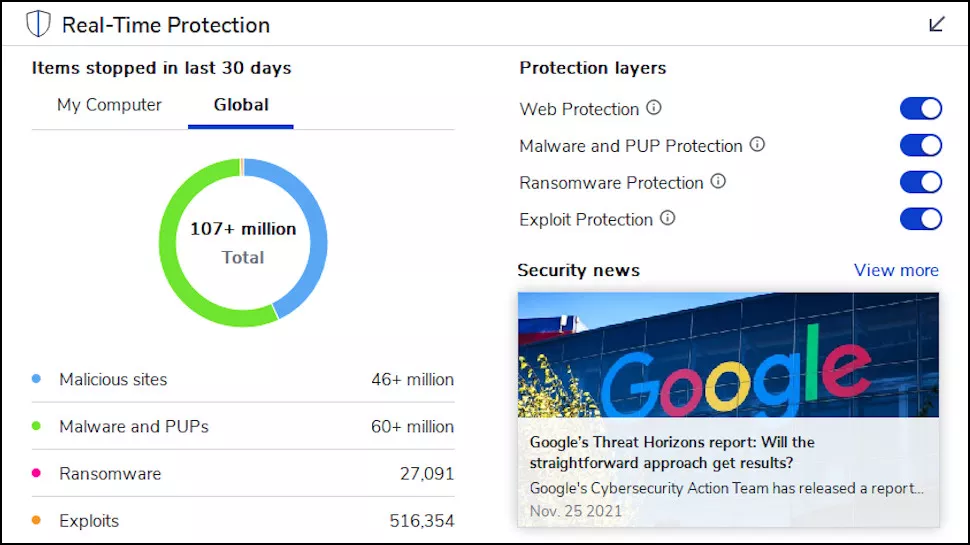Screen dimensions: 970x545
Task: Show info for Exploit Protection
Action: pyautogui.click(x=667, y=218)
